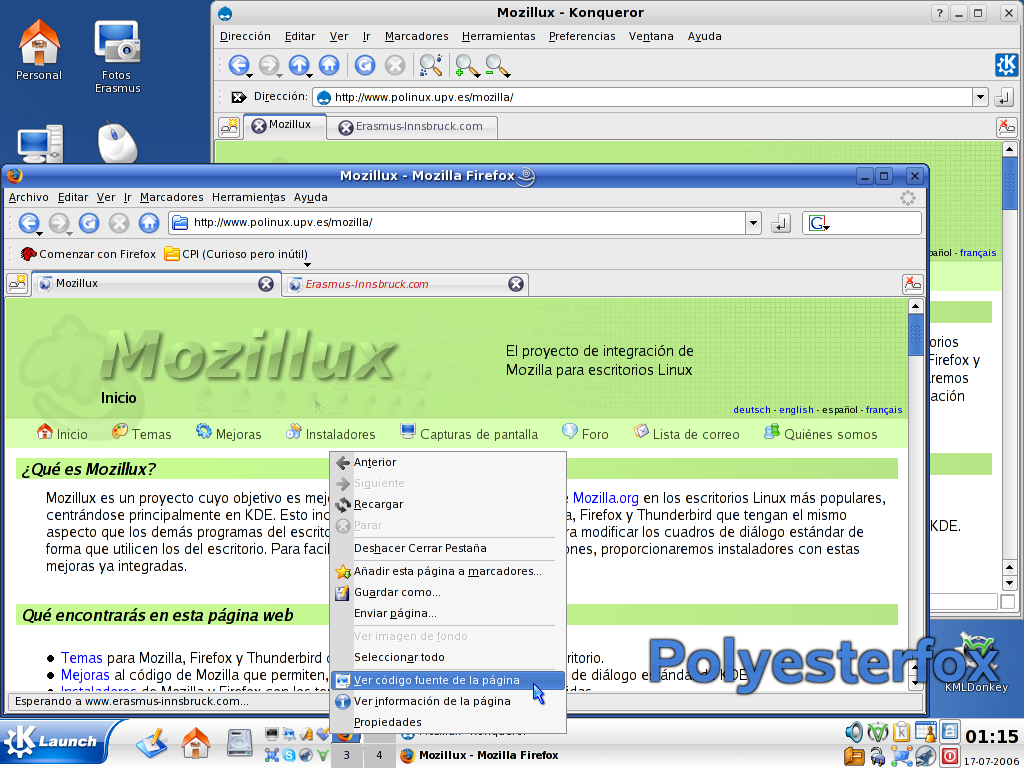Click Konqueror vertical scrollbar thumb
This screenshot has height=768, width=1024.
pyautogui.click(x=1010, y=183)
